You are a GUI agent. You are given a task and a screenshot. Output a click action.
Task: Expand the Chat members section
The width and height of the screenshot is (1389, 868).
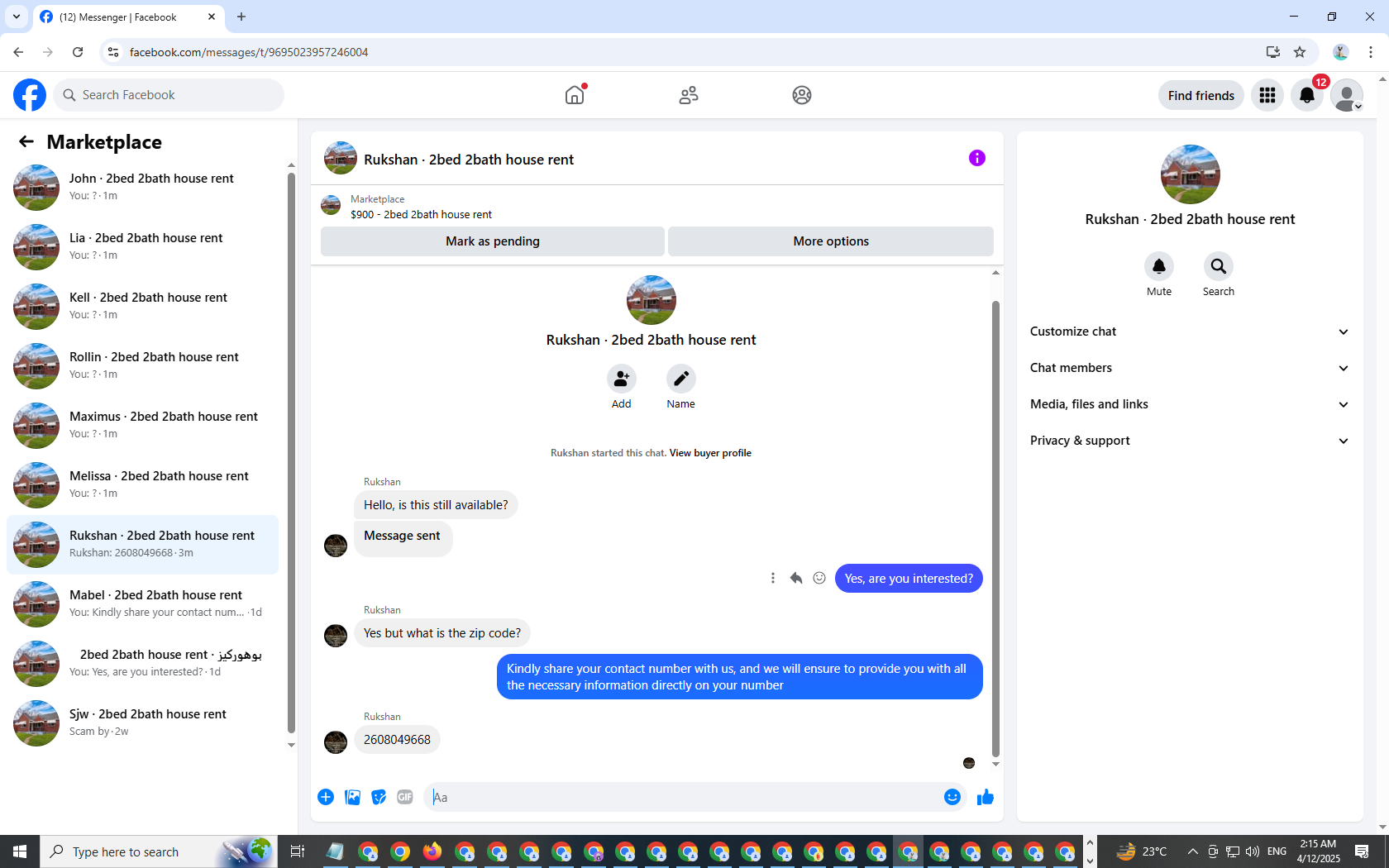point(1190,368)
